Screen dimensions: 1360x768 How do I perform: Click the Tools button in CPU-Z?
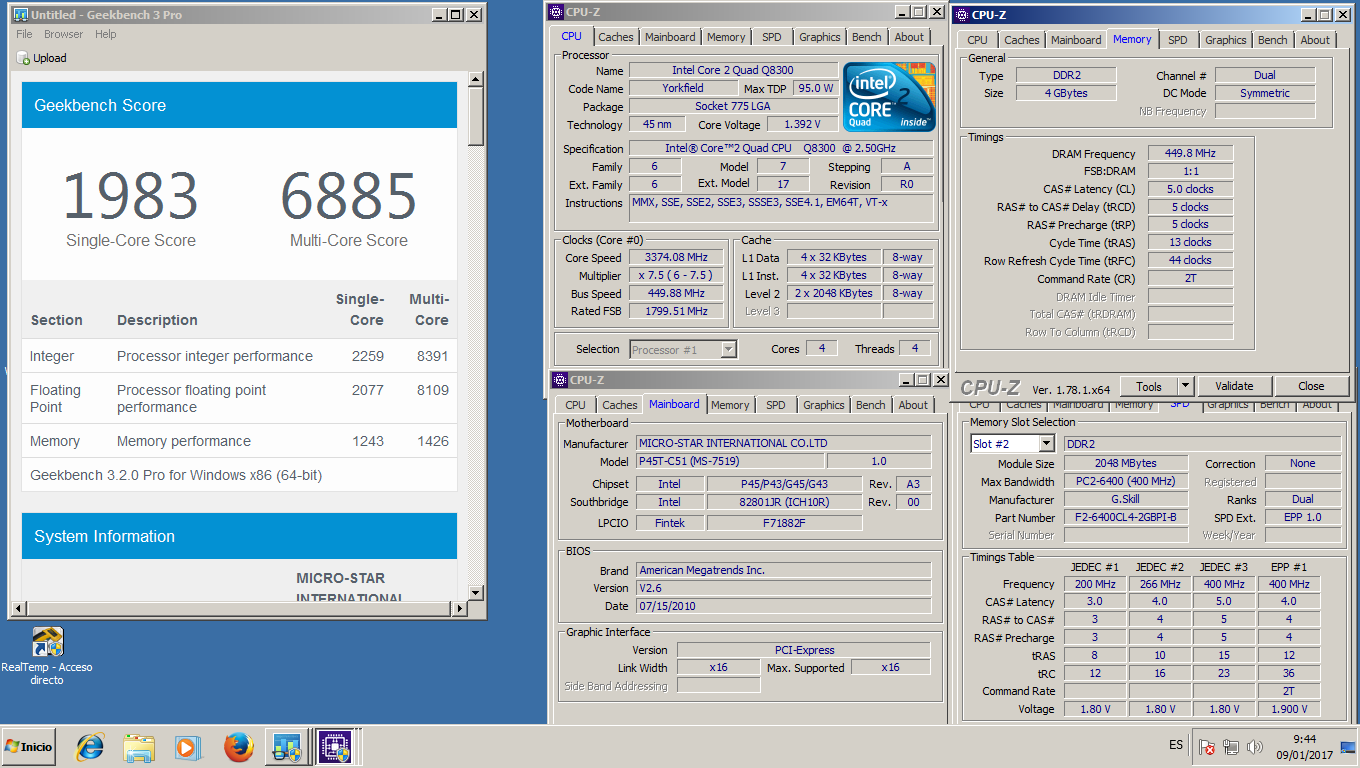[1148, 386]
